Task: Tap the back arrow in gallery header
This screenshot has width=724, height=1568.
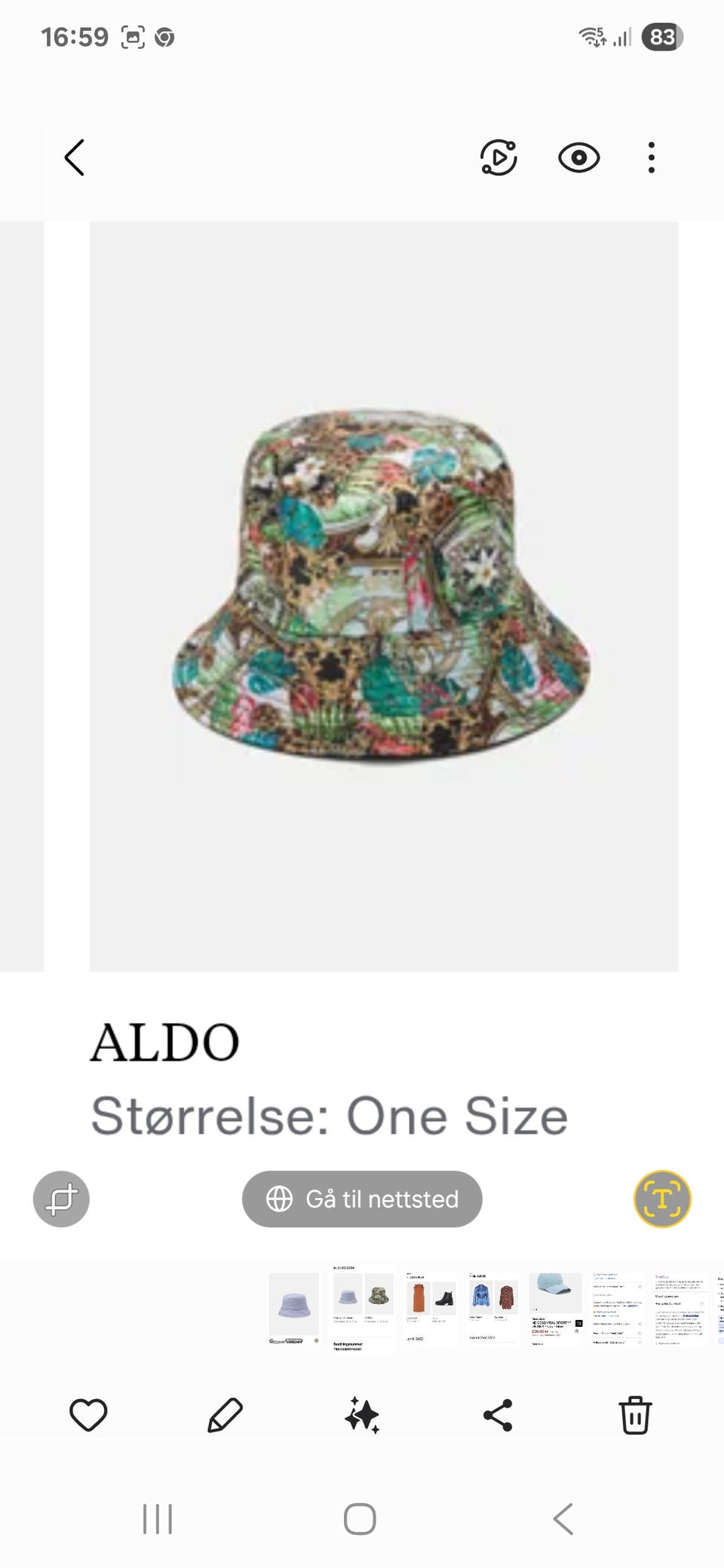Action: [74, 158]
